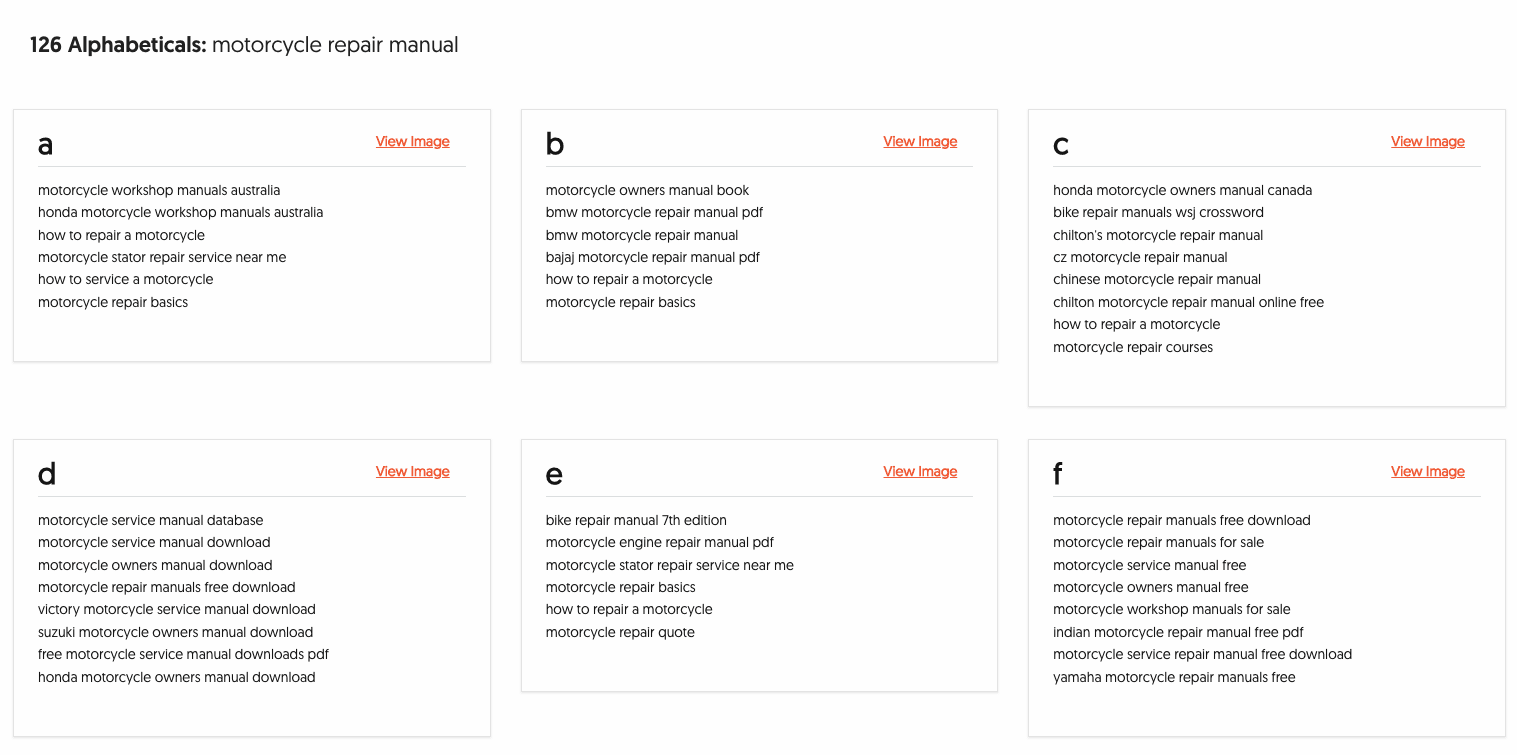Select 'victory motorcycle service manual download' keyword

tap(176, 609)
